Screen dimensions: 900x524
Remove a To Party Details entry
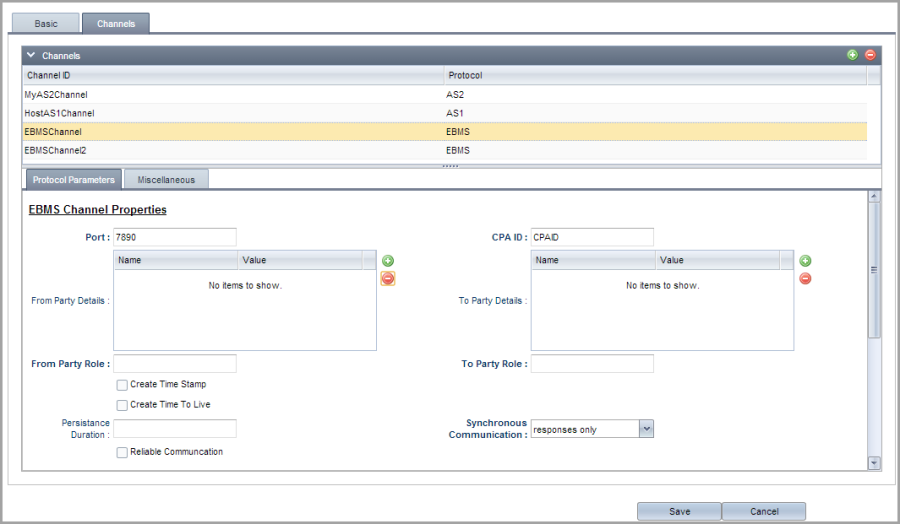[x=805, y=278]
